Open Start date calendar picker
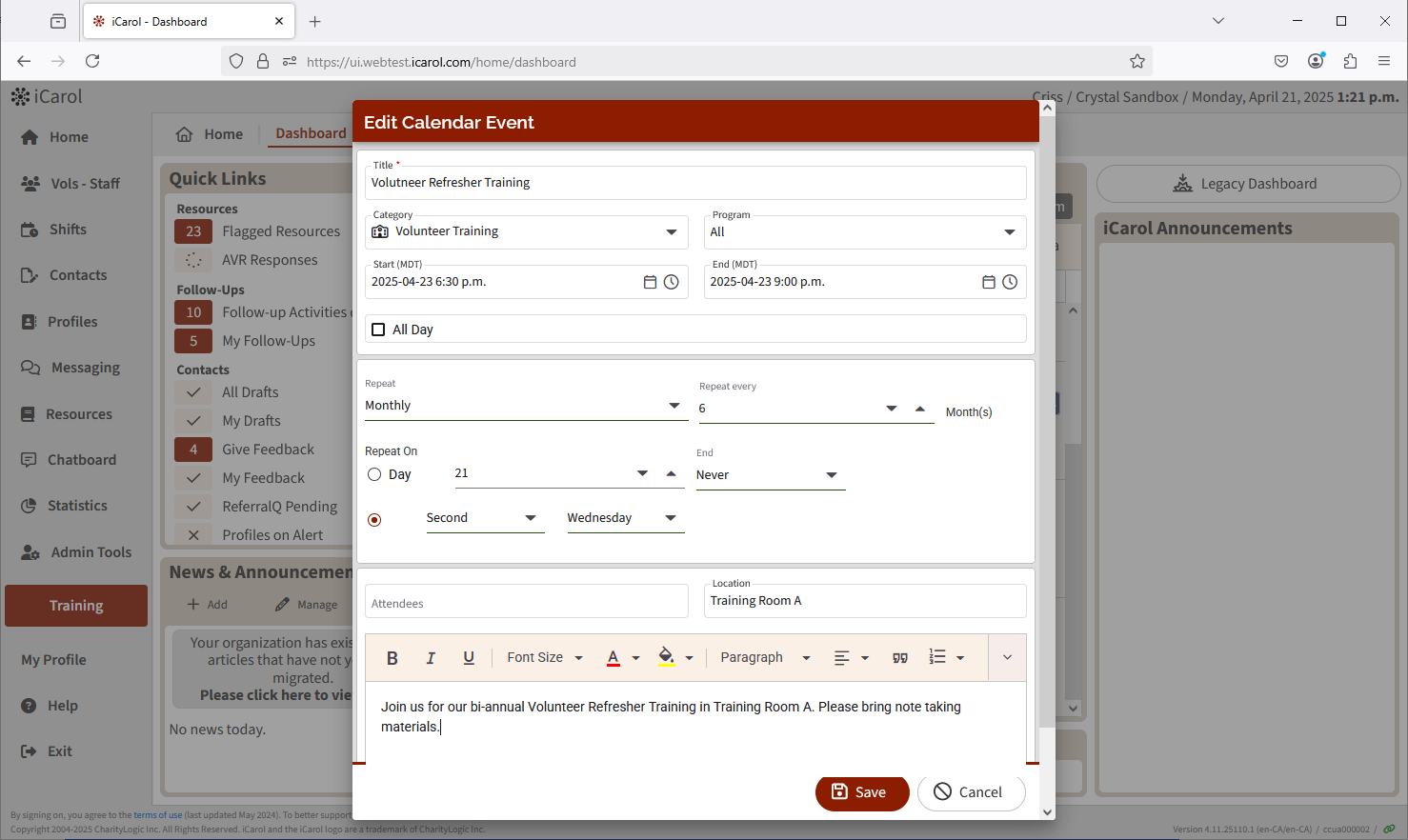The height and width of the screenshot is (840, 1408). [x=650, y=282]
